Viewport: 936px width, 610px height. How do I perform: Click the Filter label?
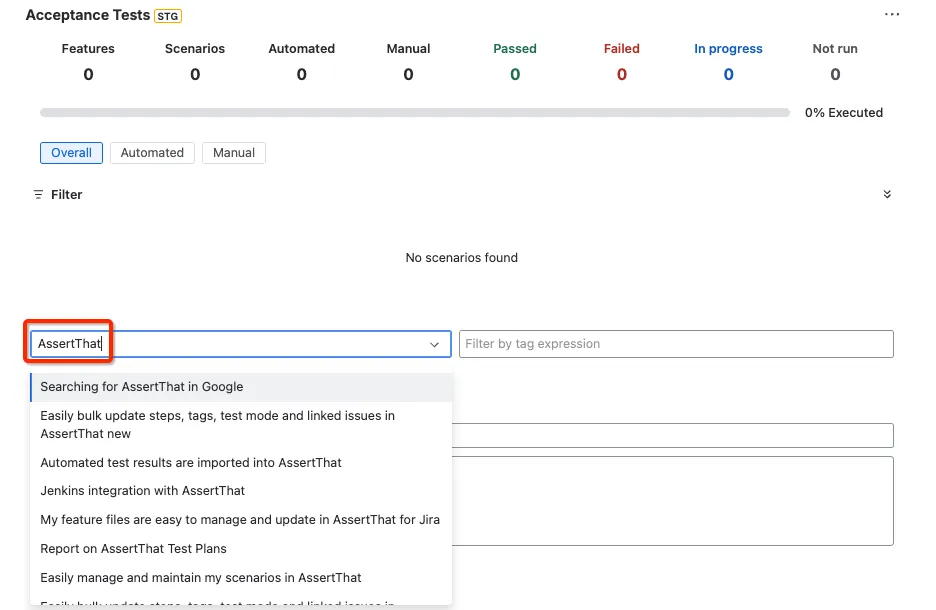[66, 195]
